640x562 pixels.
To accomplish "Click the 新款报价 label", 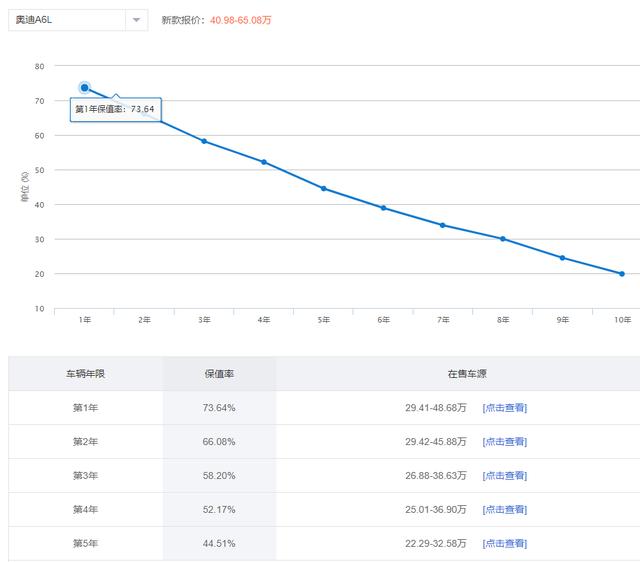I will [183, 20].
